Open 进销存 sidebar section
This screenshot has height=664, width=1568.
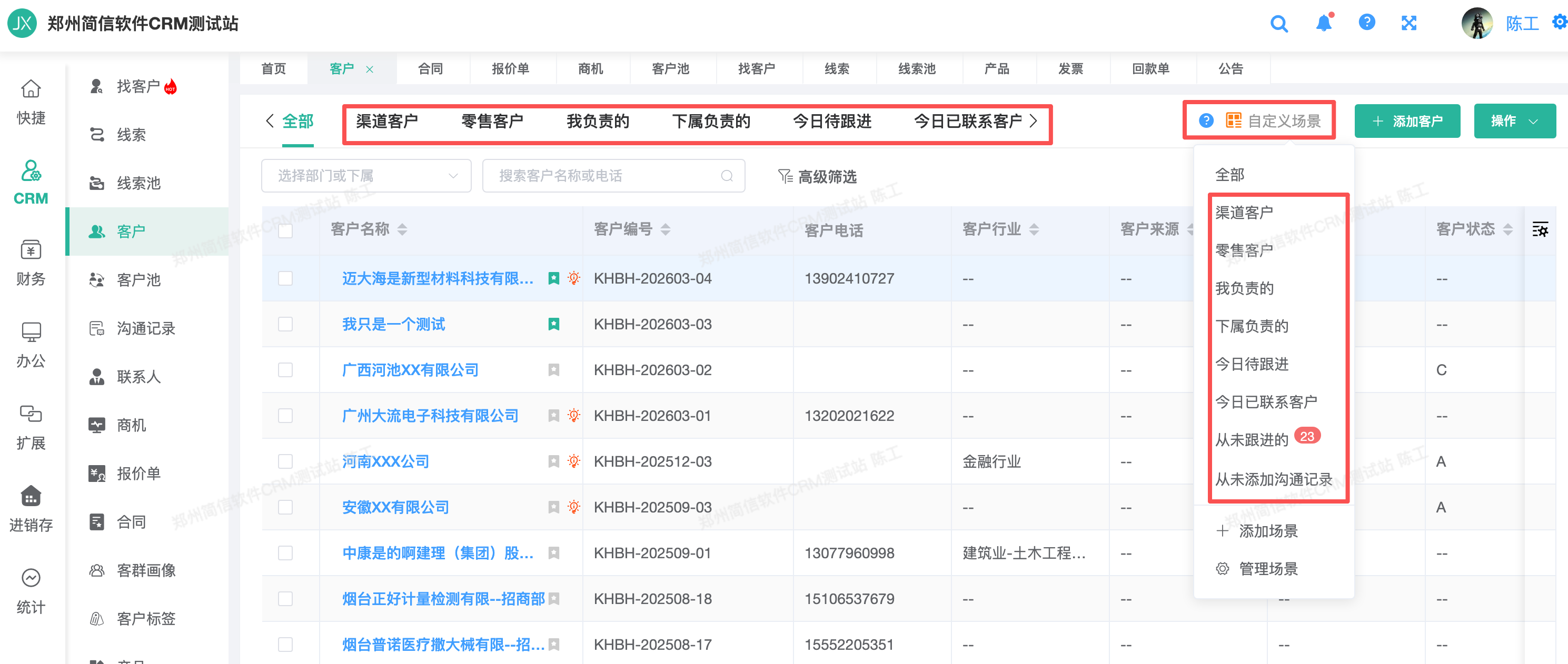[31, 509]
